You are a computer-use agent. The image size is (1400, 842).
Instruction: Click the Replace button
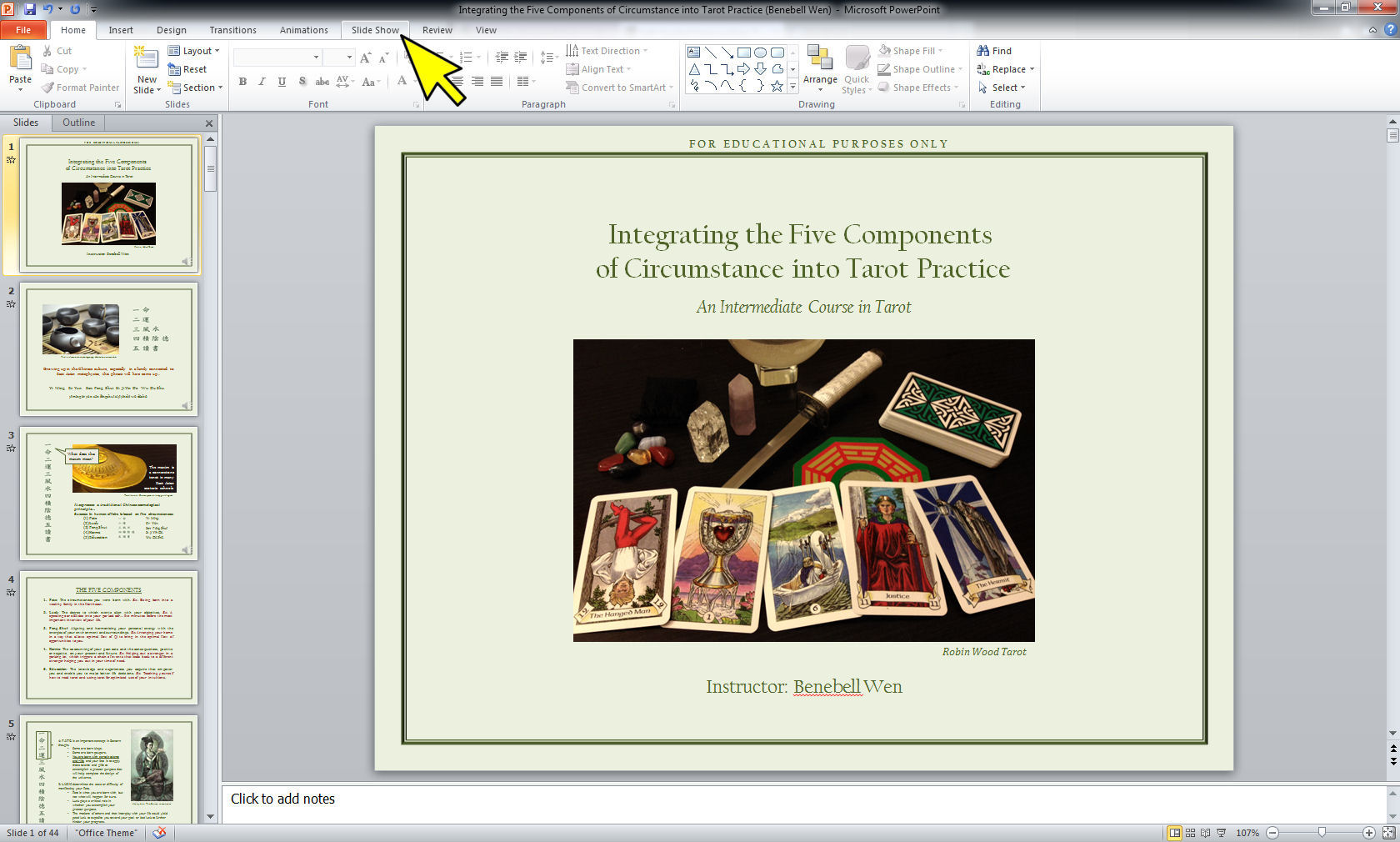[x=1006, y=69]
